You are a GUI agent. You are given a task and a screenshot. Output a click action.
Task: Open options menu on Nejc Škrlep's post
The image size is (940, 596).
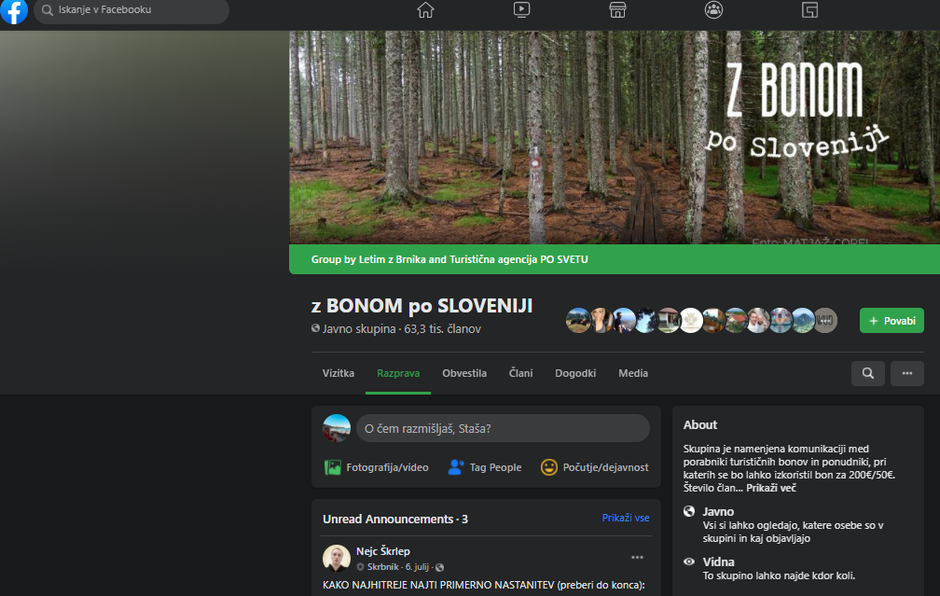click(637, 556)
